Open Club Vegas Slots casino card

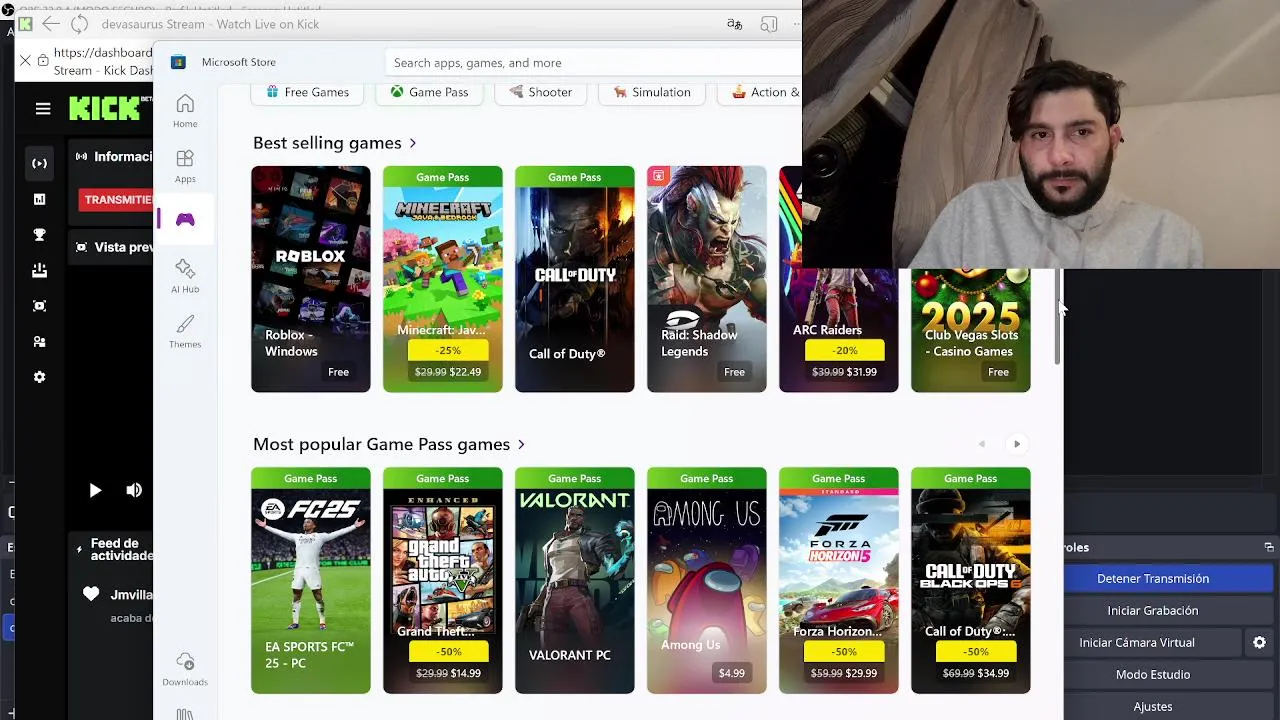[x=971, y=330]
